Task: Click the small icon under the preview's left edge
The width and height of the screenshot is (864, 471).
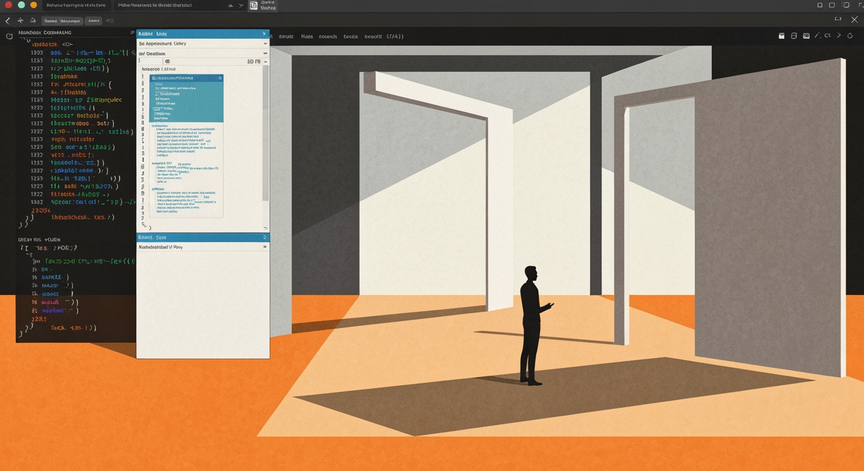Action: (144, 225)
